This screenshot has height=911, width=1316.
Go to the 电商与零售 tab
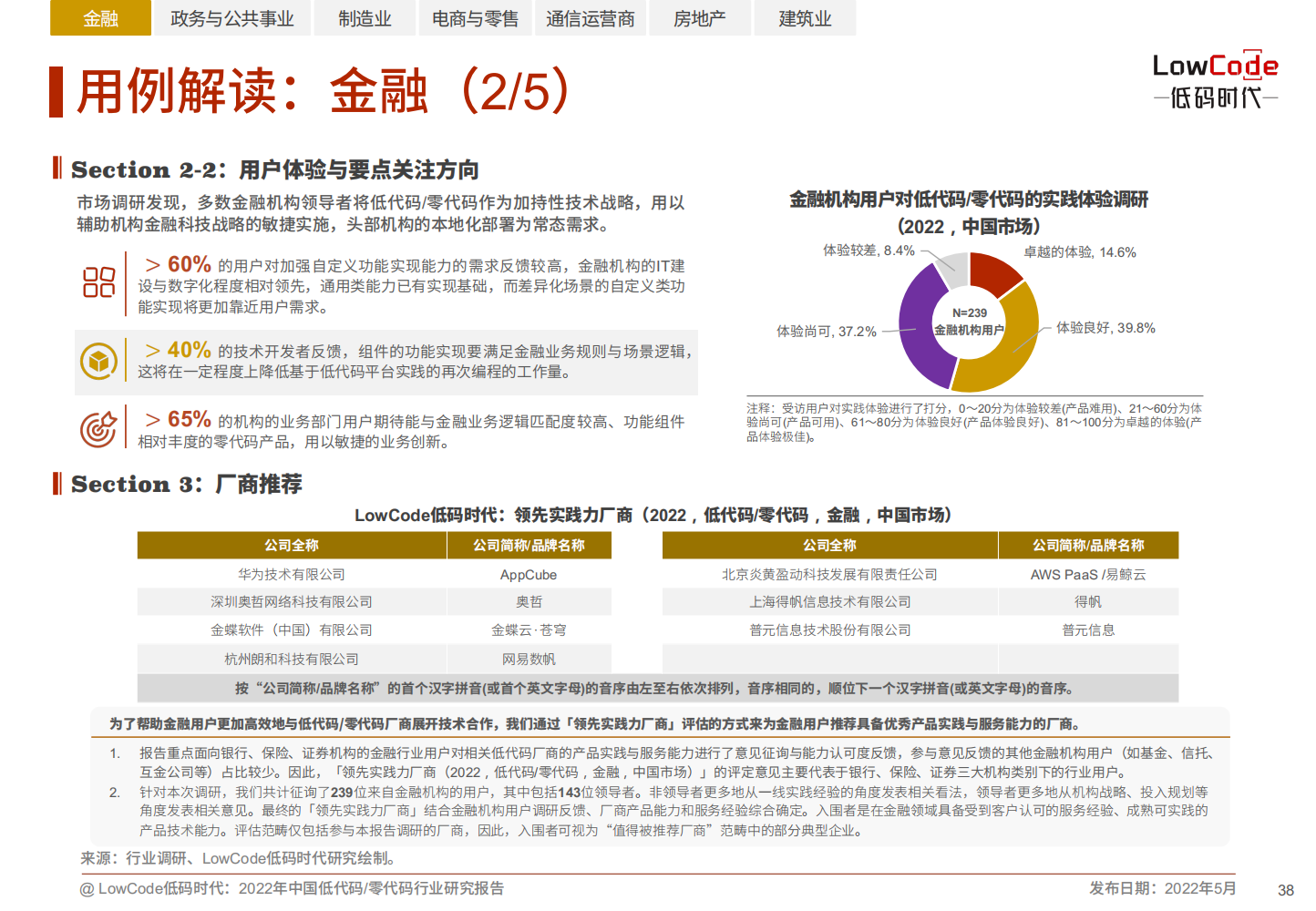pos(475,18)
